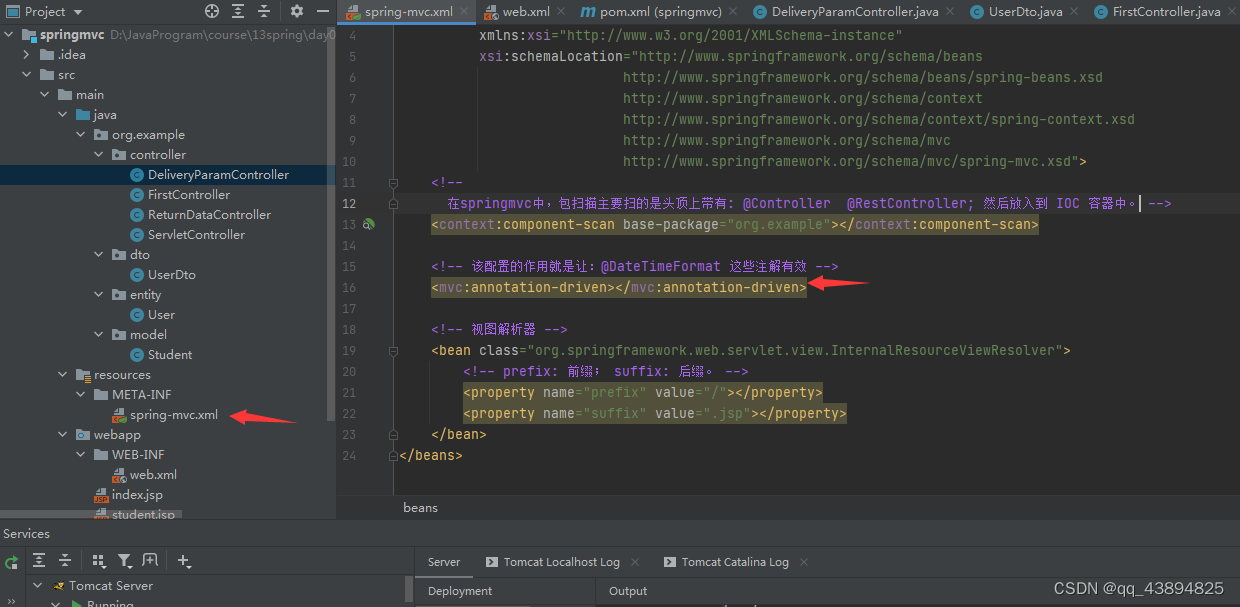The image size is (1240, 607).
Task: Collapse Tomcat Server node in Services
Action: point(38,586)
